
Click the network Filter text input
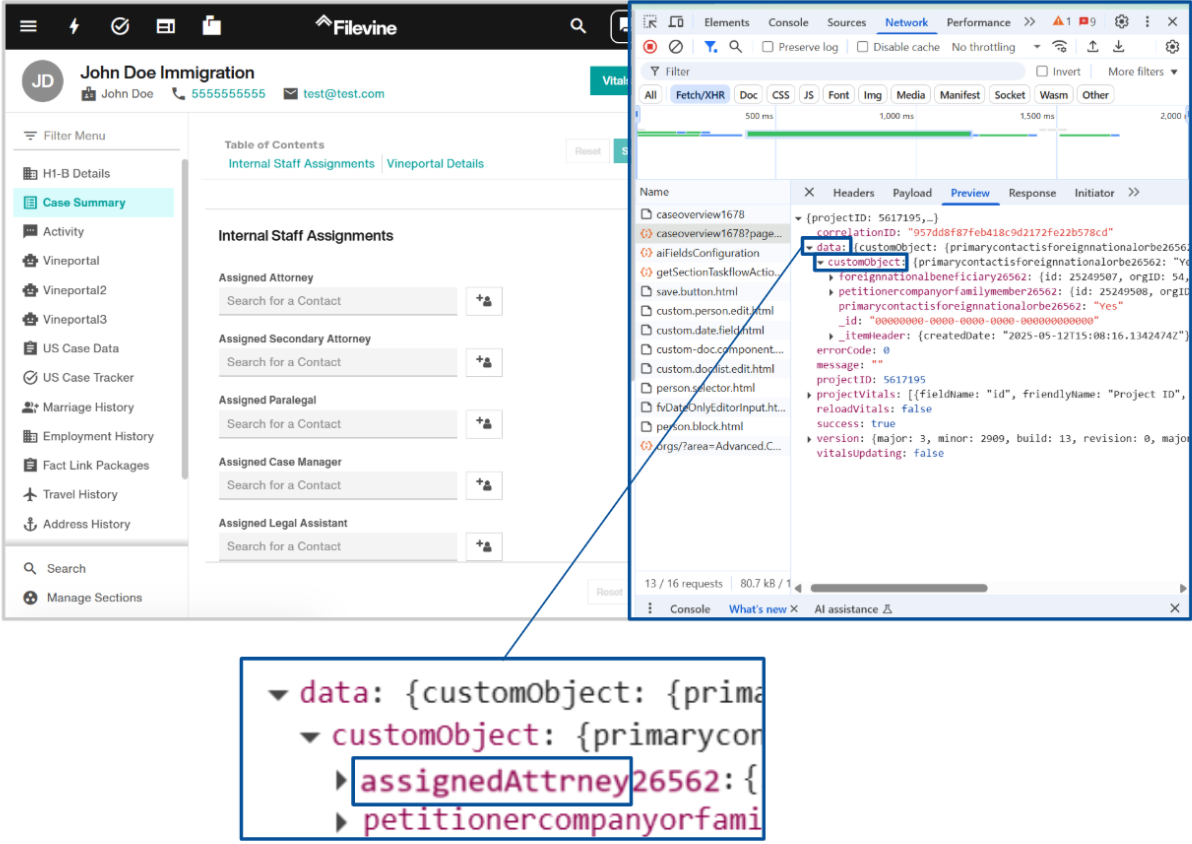[832, 71]
